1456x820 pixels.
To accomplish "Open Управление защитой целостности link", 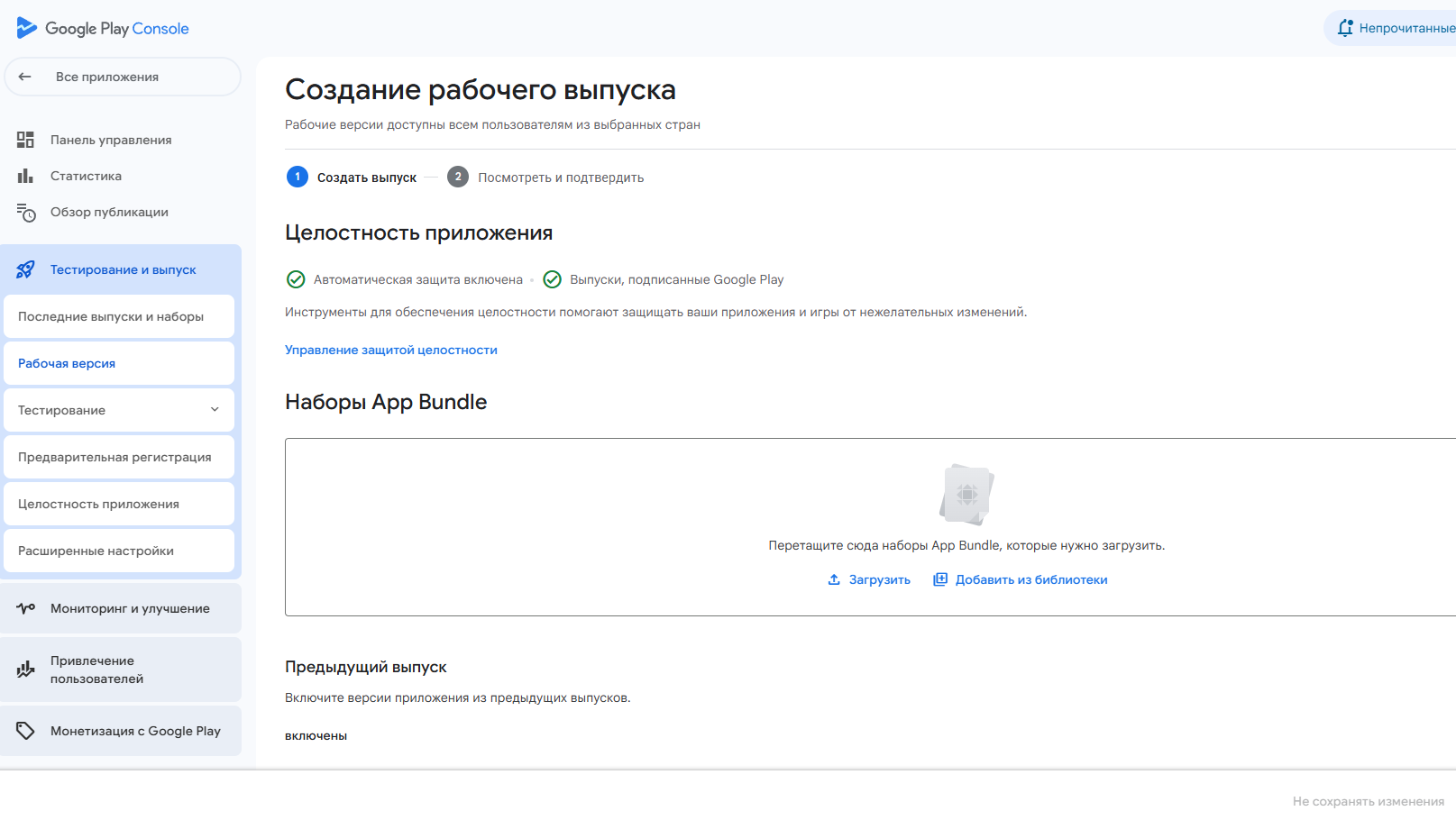I will [x=390, y=350].
